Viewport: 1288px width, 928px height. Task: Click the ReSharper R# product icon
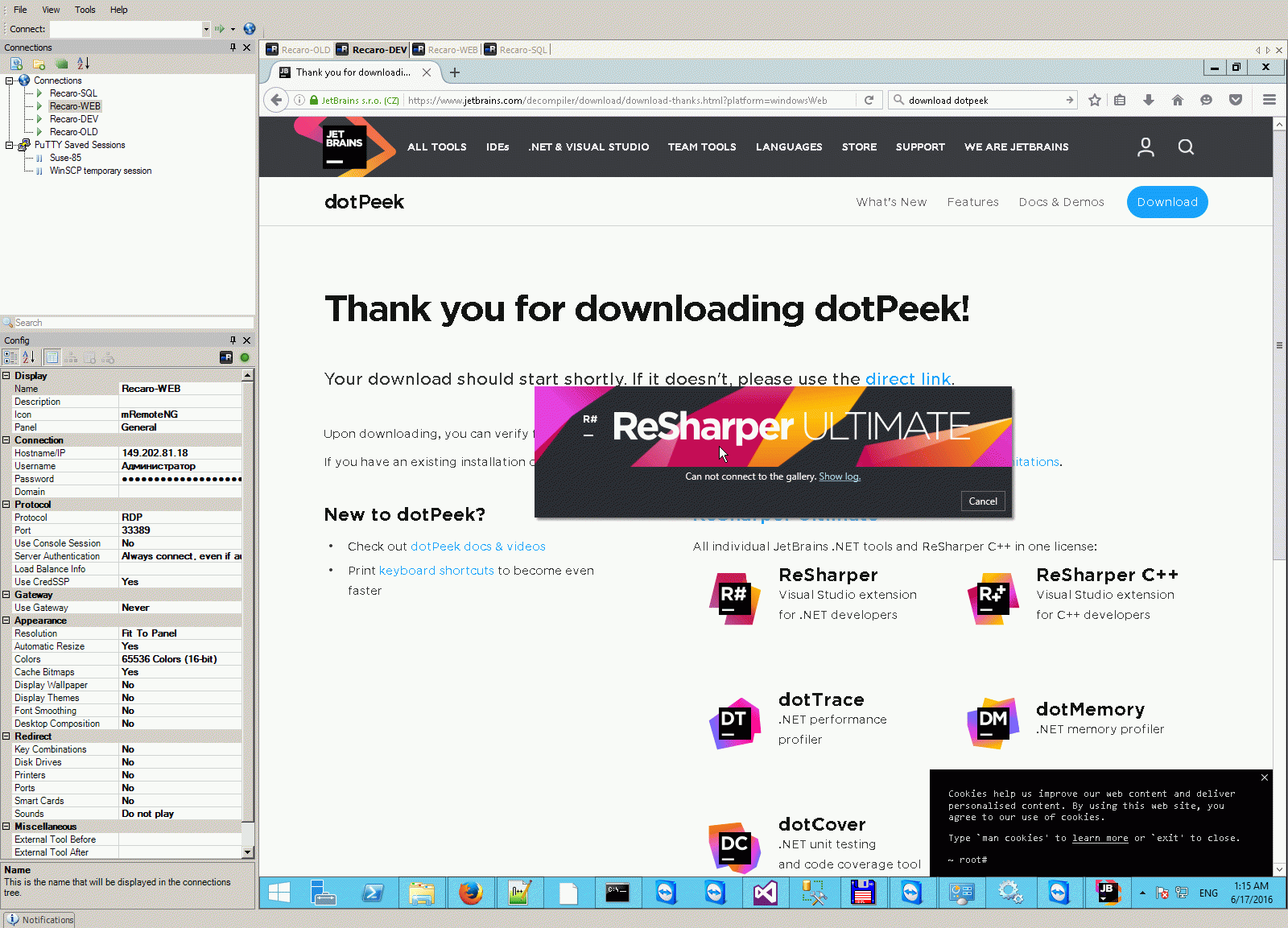(x=735, y=598)
